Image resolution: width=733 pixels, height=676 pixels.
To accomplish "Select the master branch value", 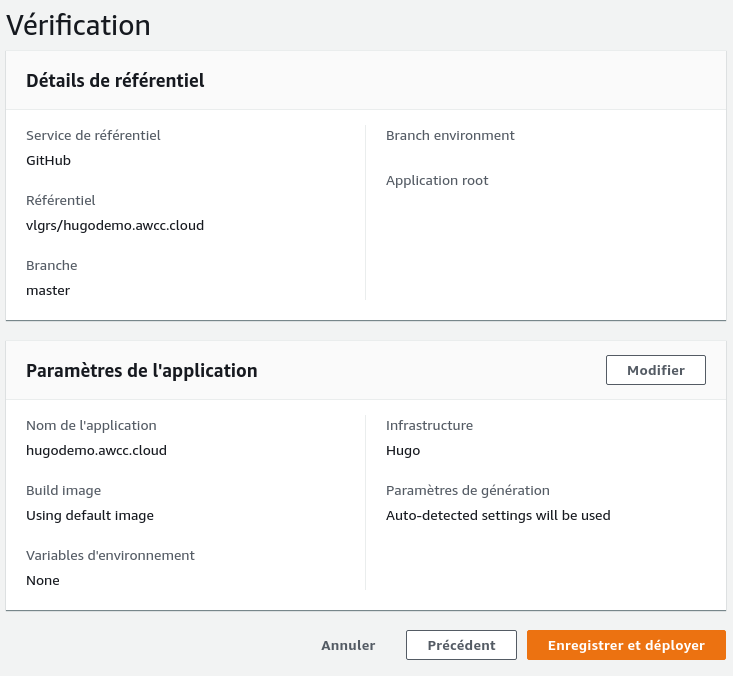I will click(48, 290).
